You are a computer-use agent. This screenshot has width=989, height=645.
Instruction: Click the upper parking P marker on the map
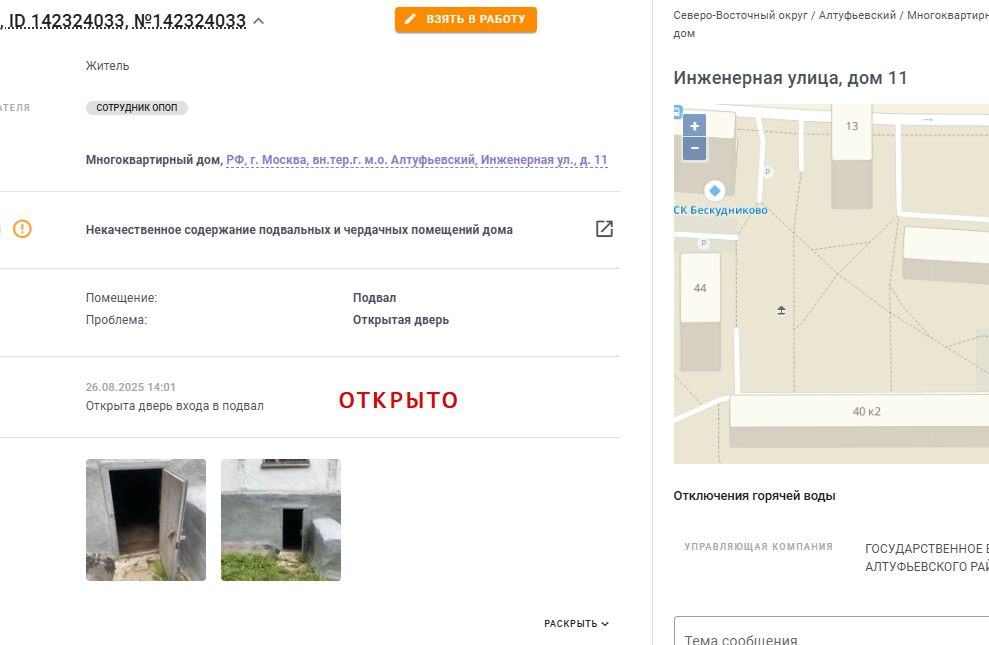[768, 171]
